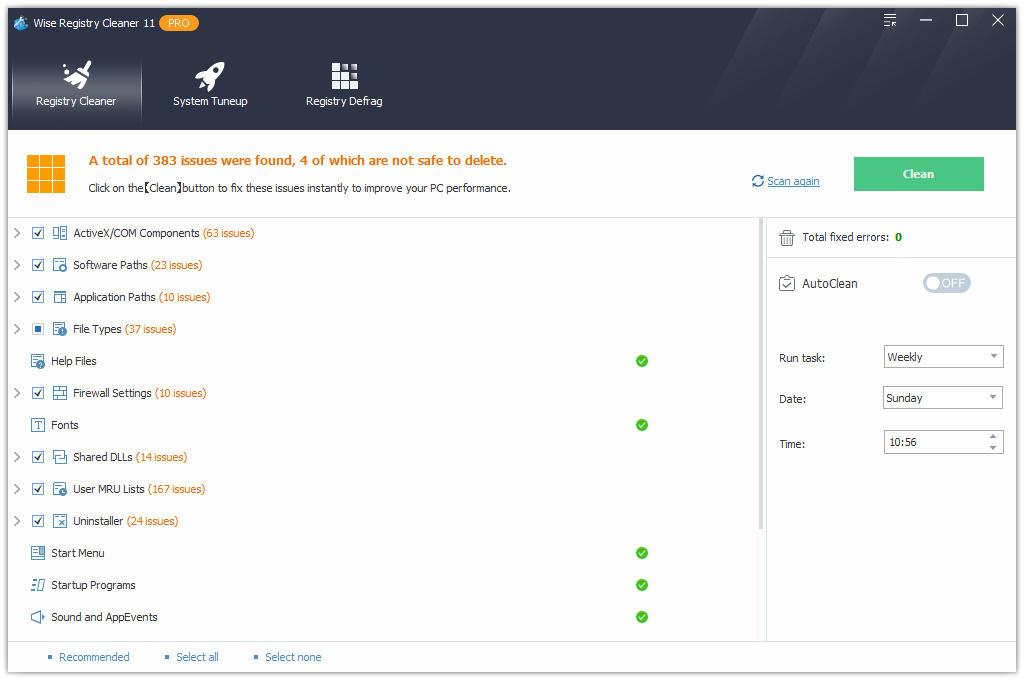The height and width of the screenshot is (680, 1024).
Task: Open the Date Sunday dropdown
Action: point(943,398)
